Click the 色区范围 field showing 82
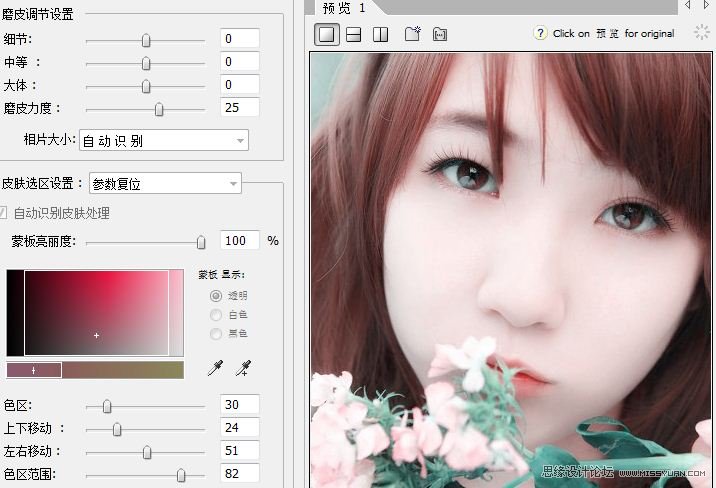Screen dimensions: 716x488 point(240,473)
